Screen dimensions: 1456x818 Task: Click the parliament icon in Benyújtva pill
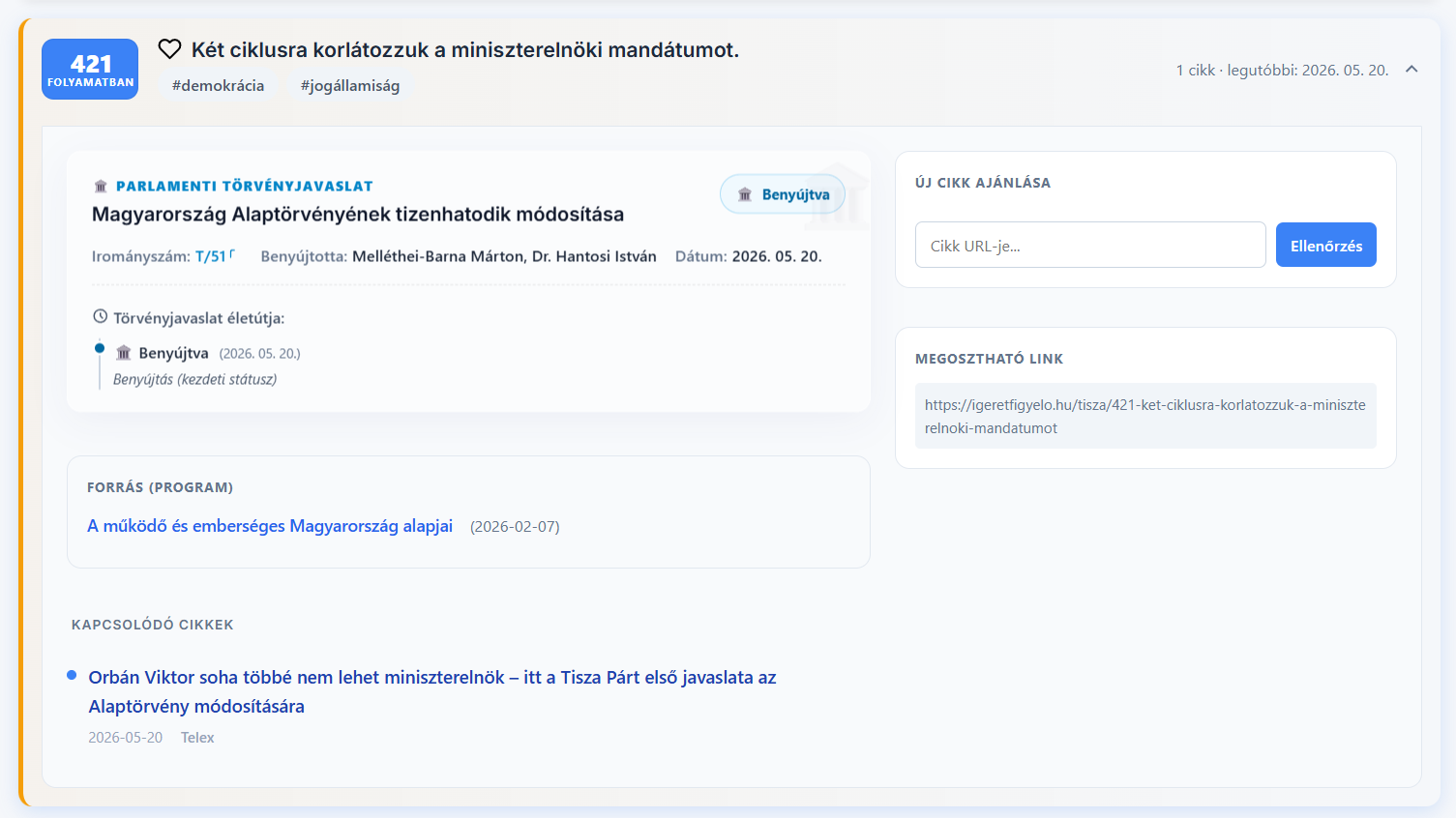tap(745, 194)
